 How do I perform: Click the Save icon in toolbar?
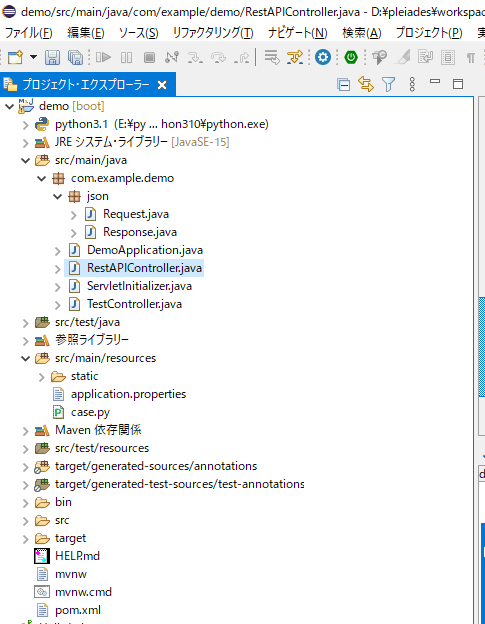click(52, 58)
